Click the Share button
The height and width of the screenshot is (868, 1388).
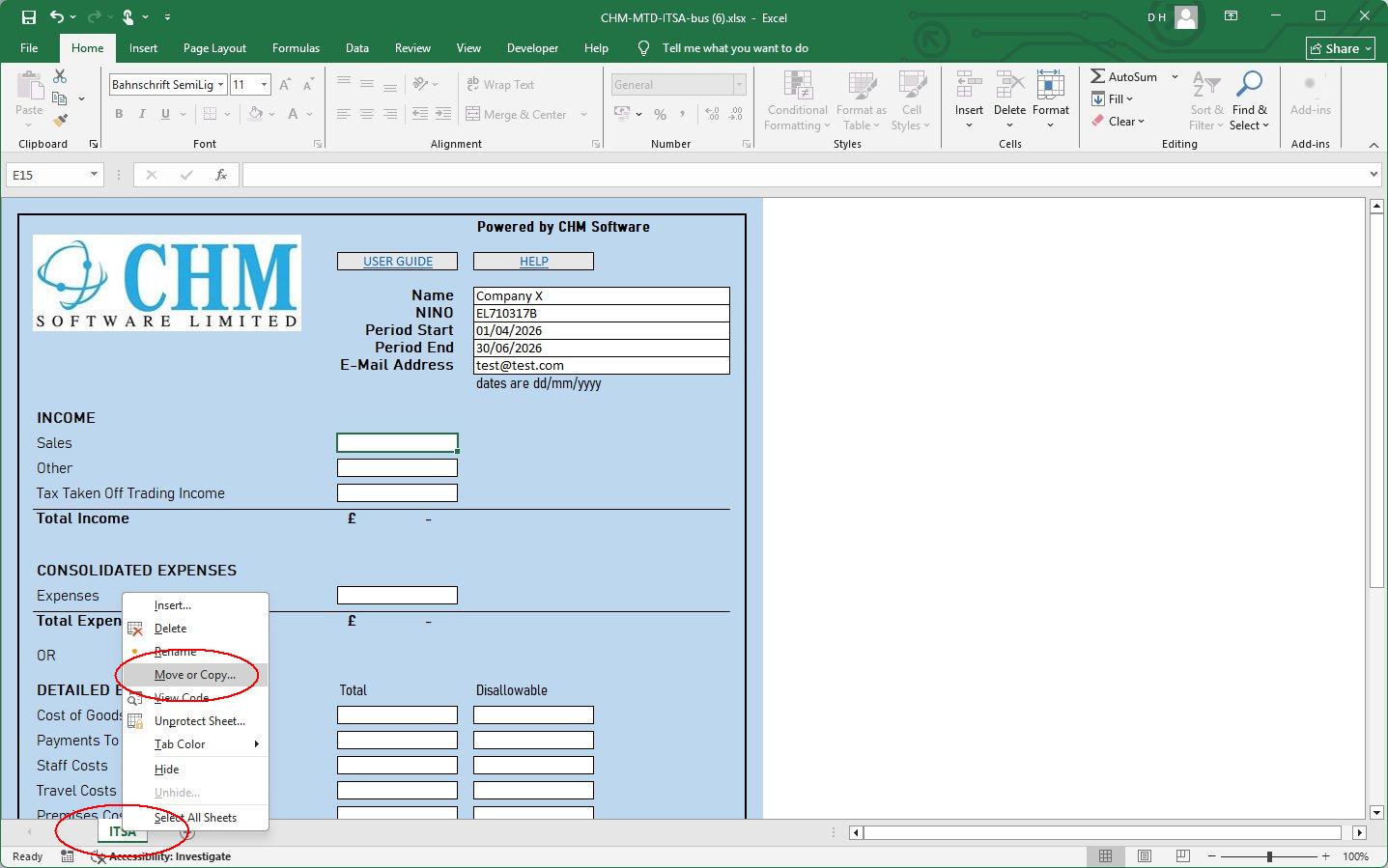pos(1341,48)
